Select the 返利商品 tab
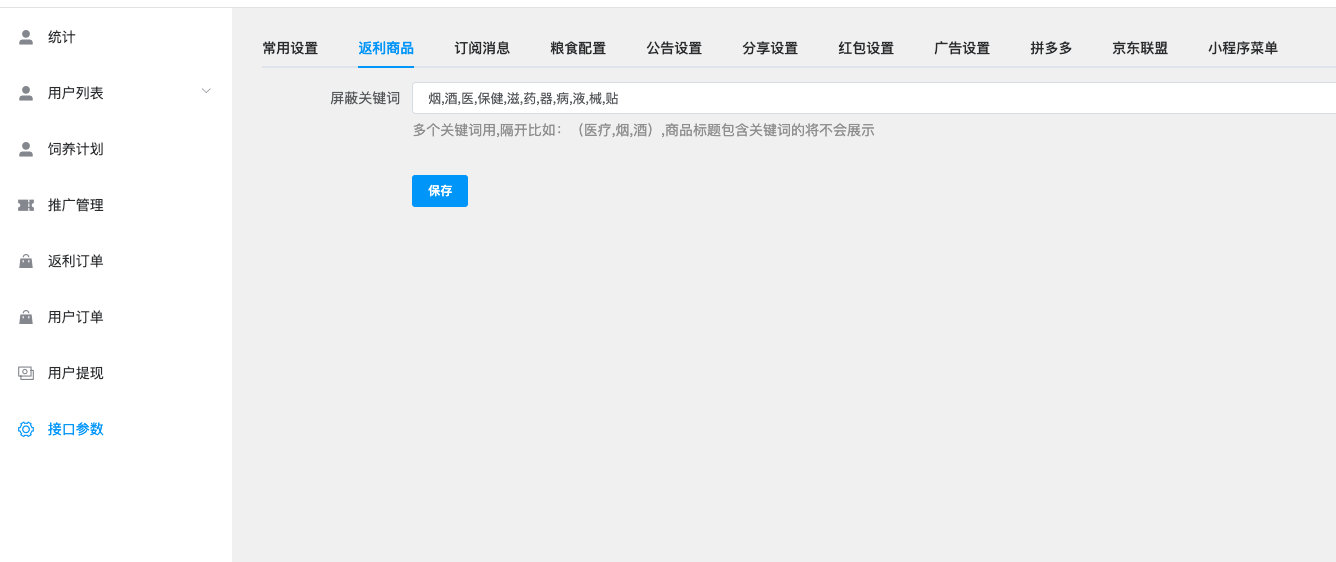The height and width of the screenshot is (562, 1336). coord(386,48)
